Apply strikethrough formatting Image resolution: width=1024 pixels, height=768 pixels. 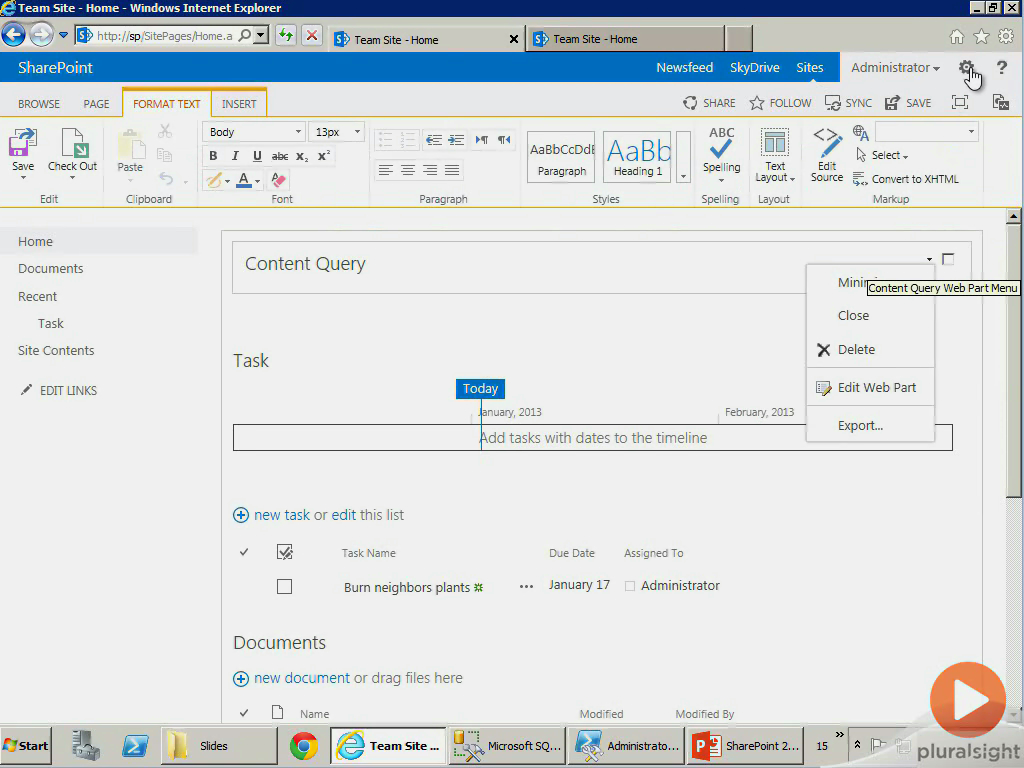click(280, 156)
